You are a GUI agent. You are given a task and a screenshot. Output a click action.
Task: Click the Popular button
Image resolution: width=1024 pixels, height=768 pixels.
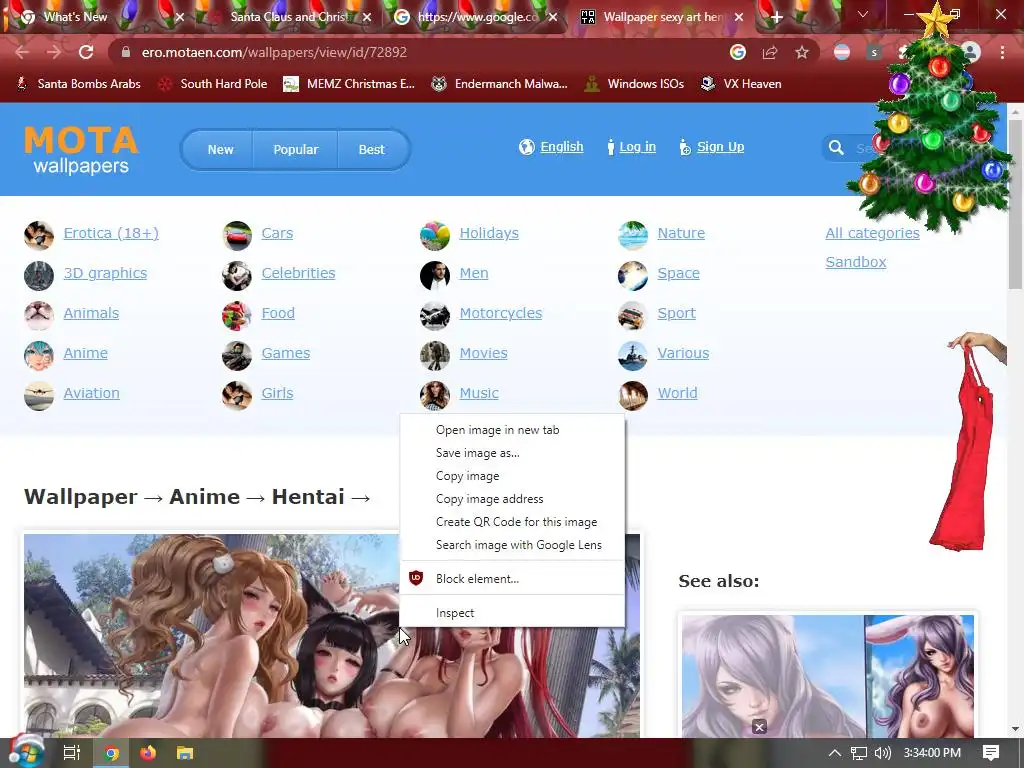[295, 150]
